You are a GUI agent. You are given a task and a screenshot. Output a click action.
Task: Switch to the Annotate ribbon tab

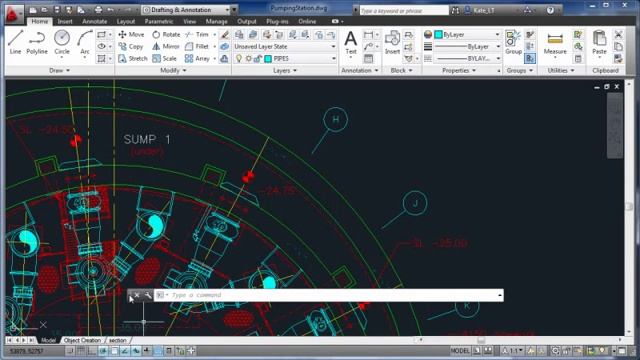point(95,21)
